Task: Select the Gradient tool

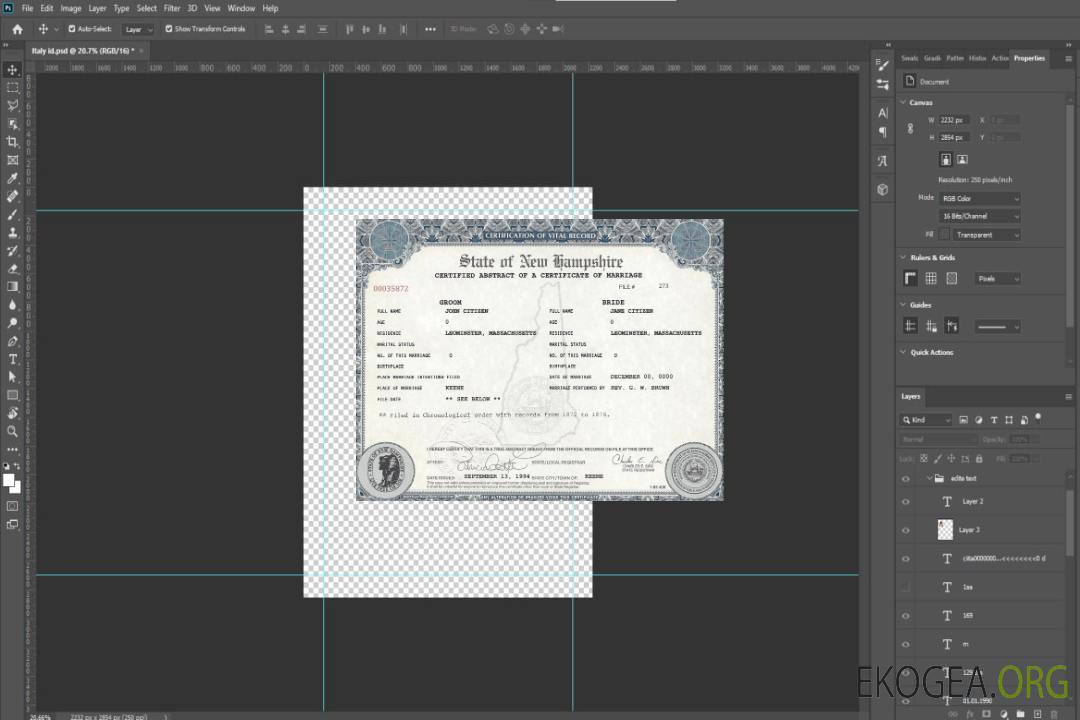Action: point(12,287)
